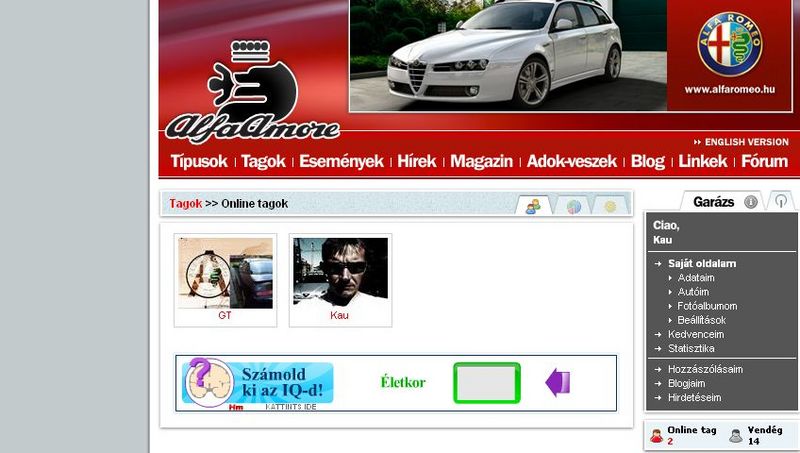Click the purple left arrow in ad

click(x=558, y=383)
